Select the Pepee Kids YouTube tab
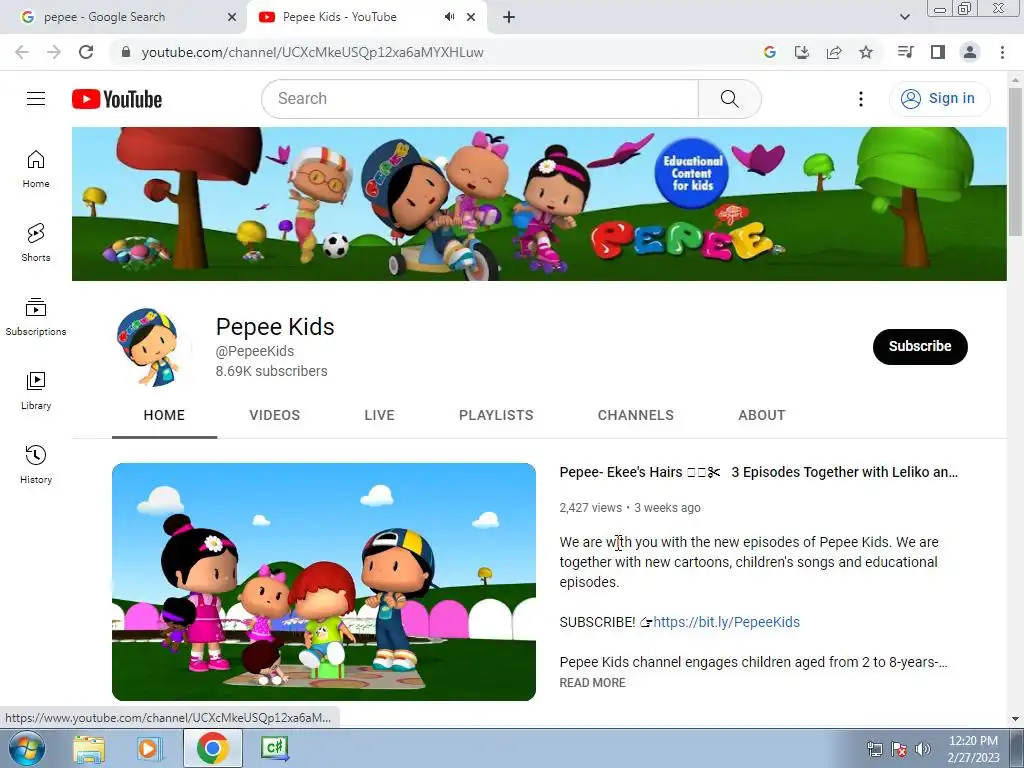The height and width of the screenshot is (768, 1024). point(366,17)
